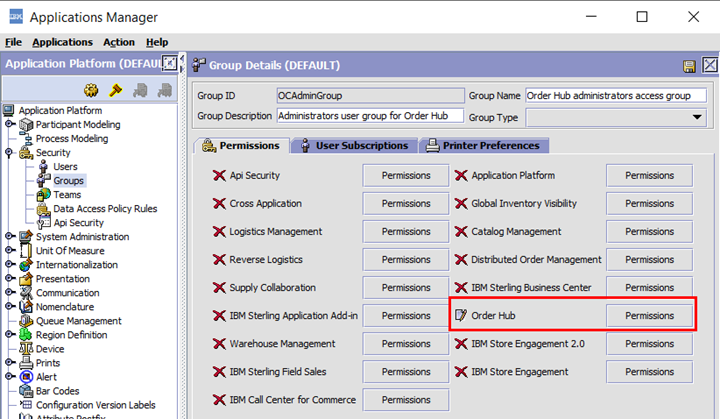Select the Permissions tab
The height and width of the screenshot is (419, 720).
point(242,146)
